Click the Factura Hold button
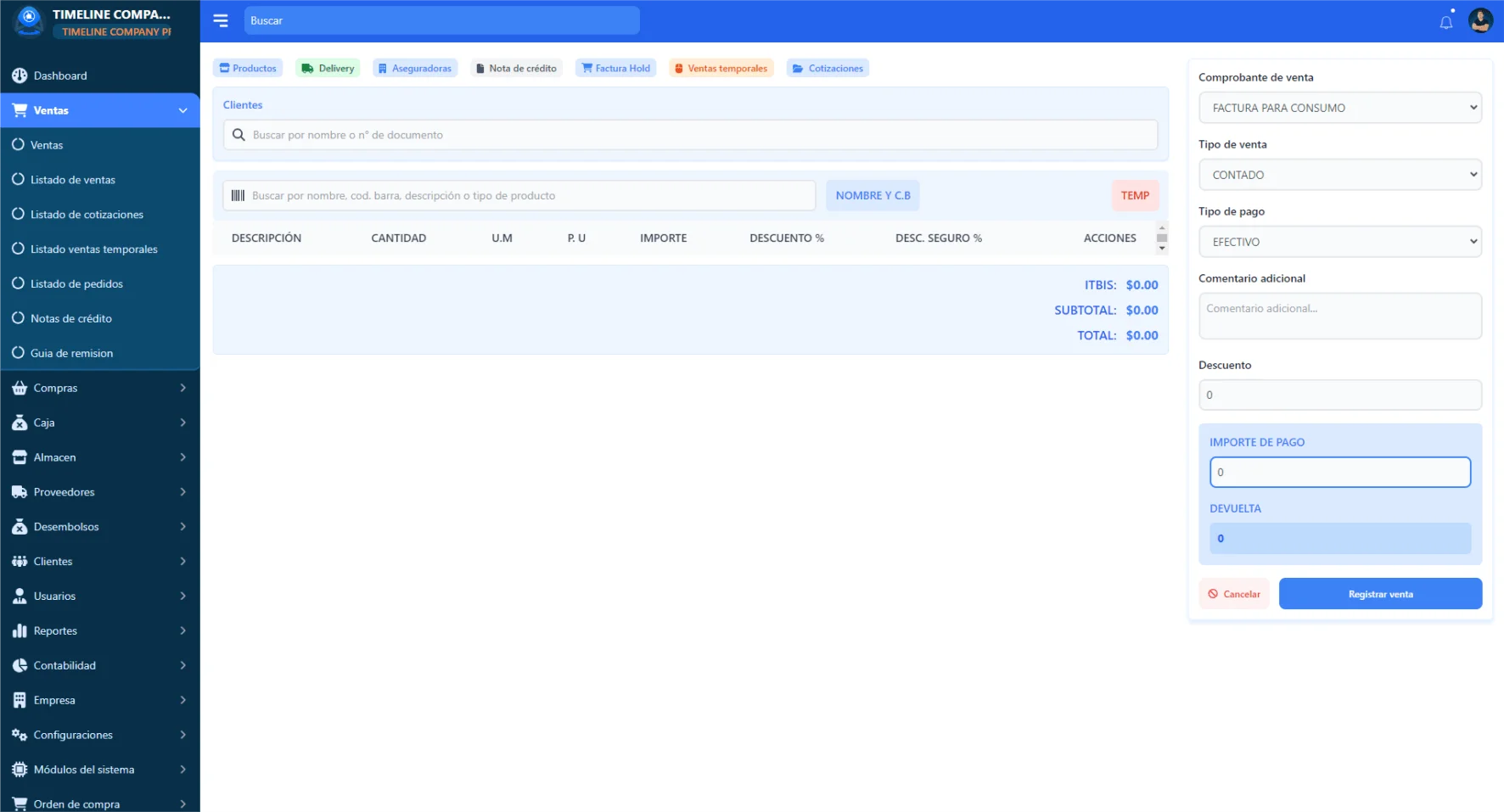The height and width of the screenshot is (812, 1504). click(x=615, y=68)
